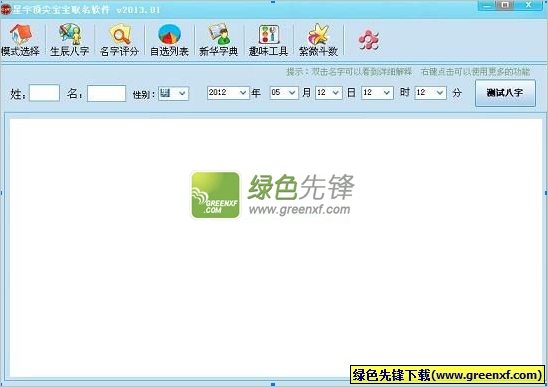The width and height of the screenshot is (548, 387).
Task: Expand the day dropdown before 日
Action: tap(329, 93)
